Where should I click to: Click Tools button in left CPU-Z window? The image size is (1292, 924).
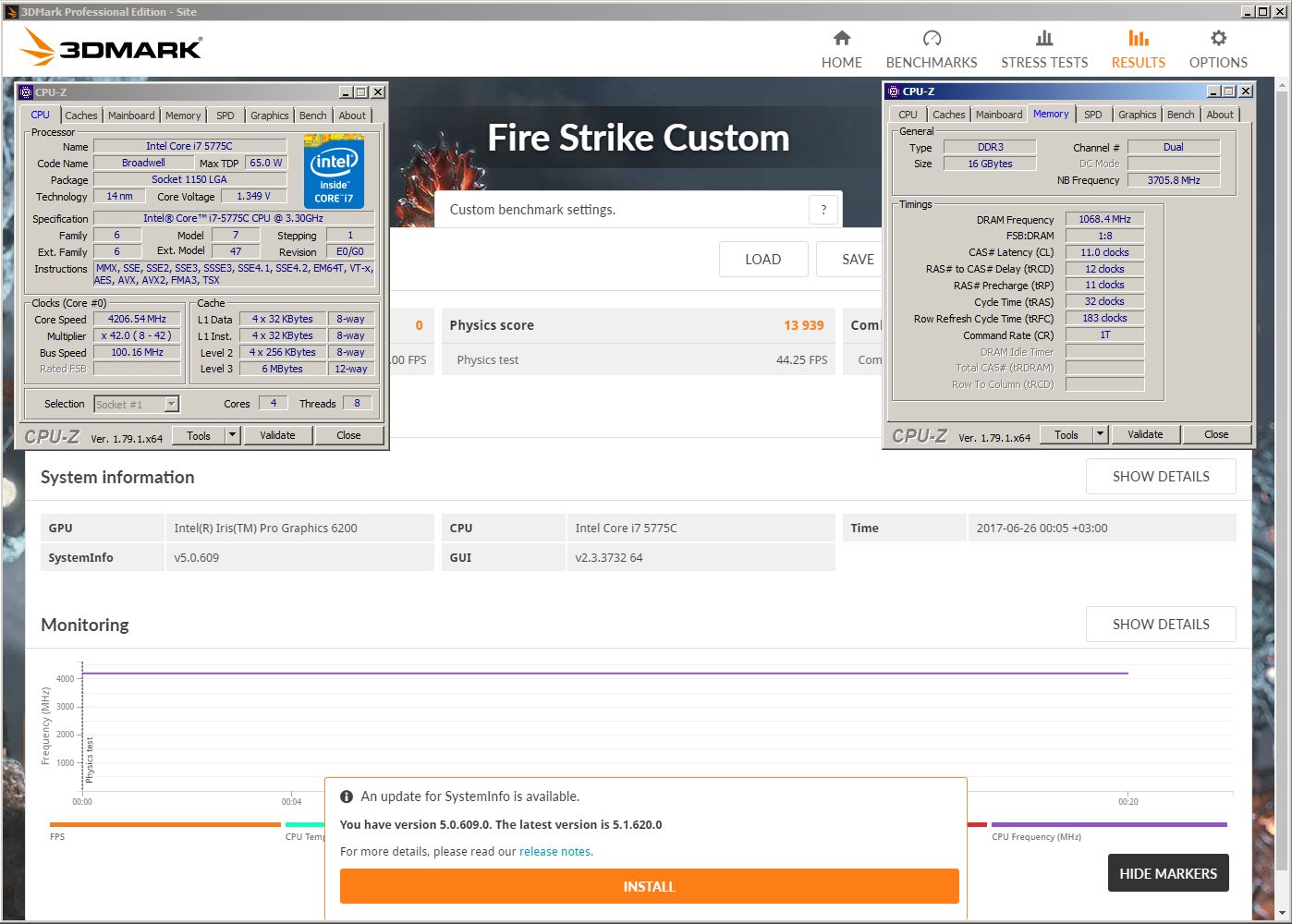point(199,435)
